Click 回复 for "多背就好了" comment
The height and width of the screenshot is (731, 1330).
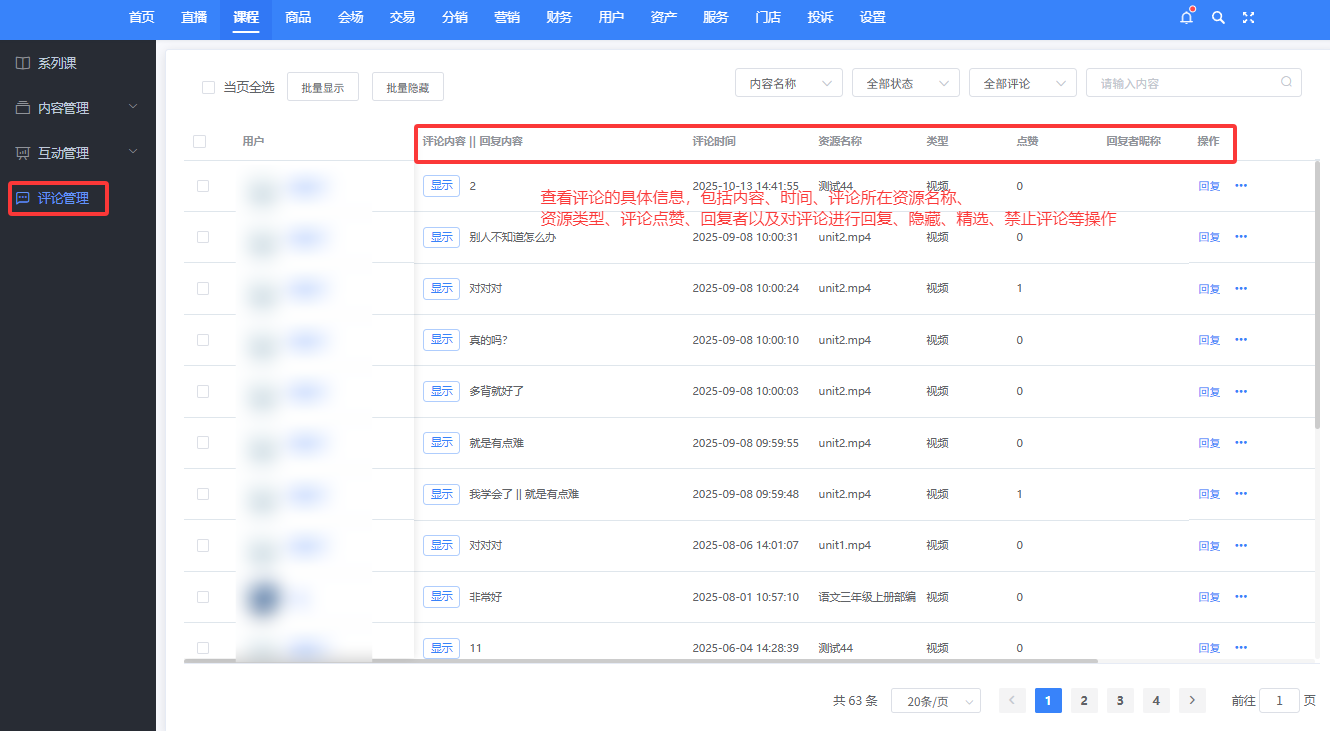pyautogui.click(x=1209, y=392)
